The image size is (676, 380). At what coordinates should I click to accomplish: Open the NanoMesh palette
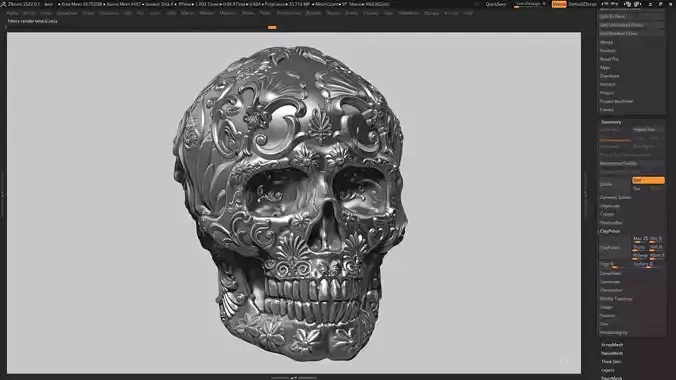[612, 353]
